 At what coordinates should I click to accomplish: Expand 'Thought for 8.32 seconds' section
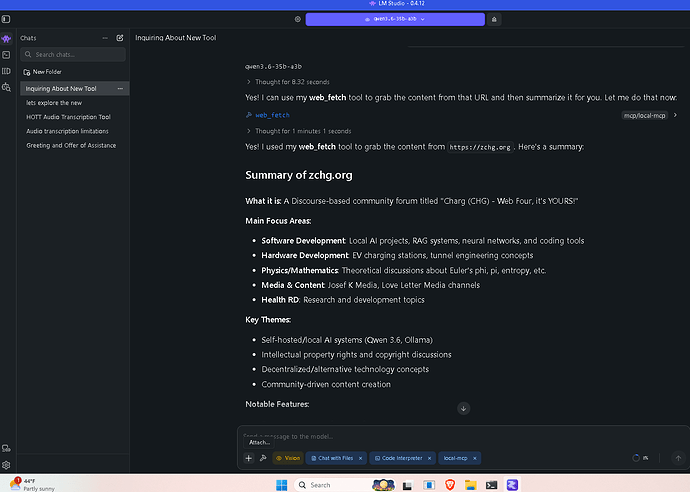pyautogui.click(x=288, y=82)
